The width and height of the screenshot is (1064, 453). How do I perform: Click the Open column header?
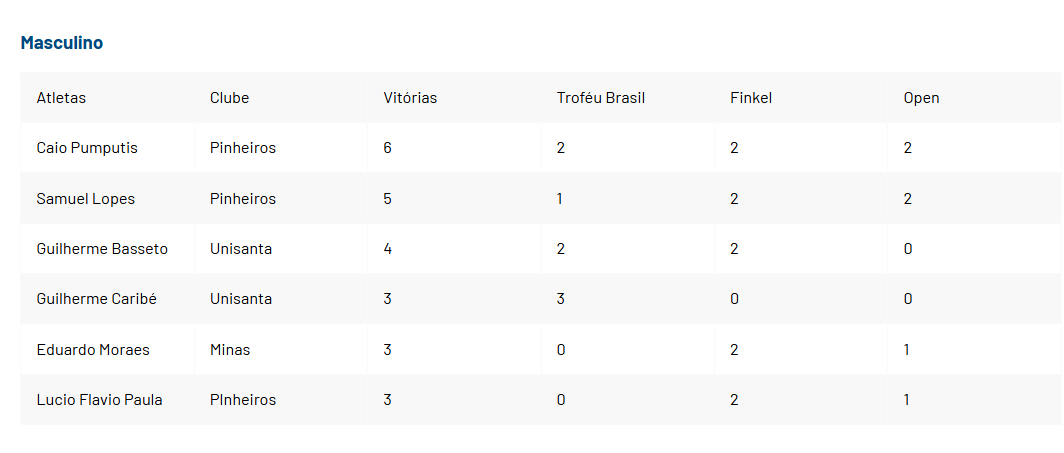pos(921,98)
